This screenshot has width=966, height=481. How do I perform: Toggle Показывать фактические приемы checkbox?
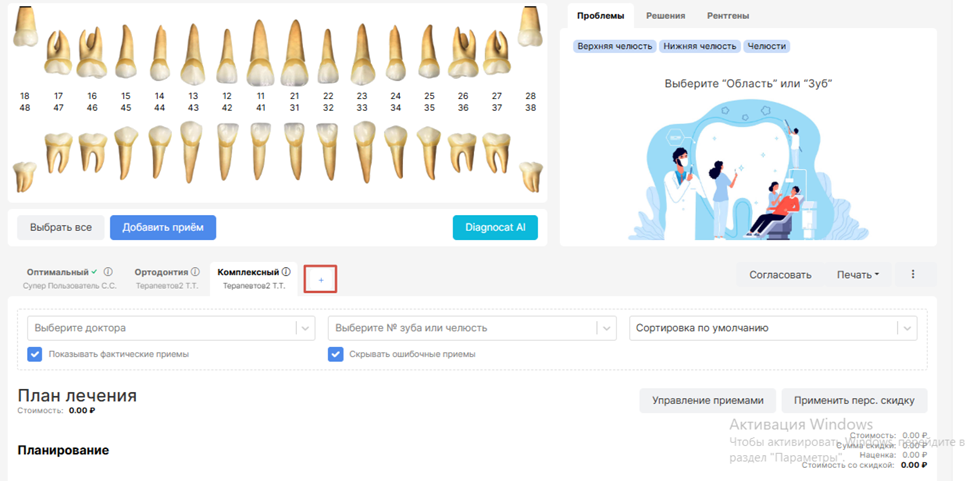coord(34,354)
